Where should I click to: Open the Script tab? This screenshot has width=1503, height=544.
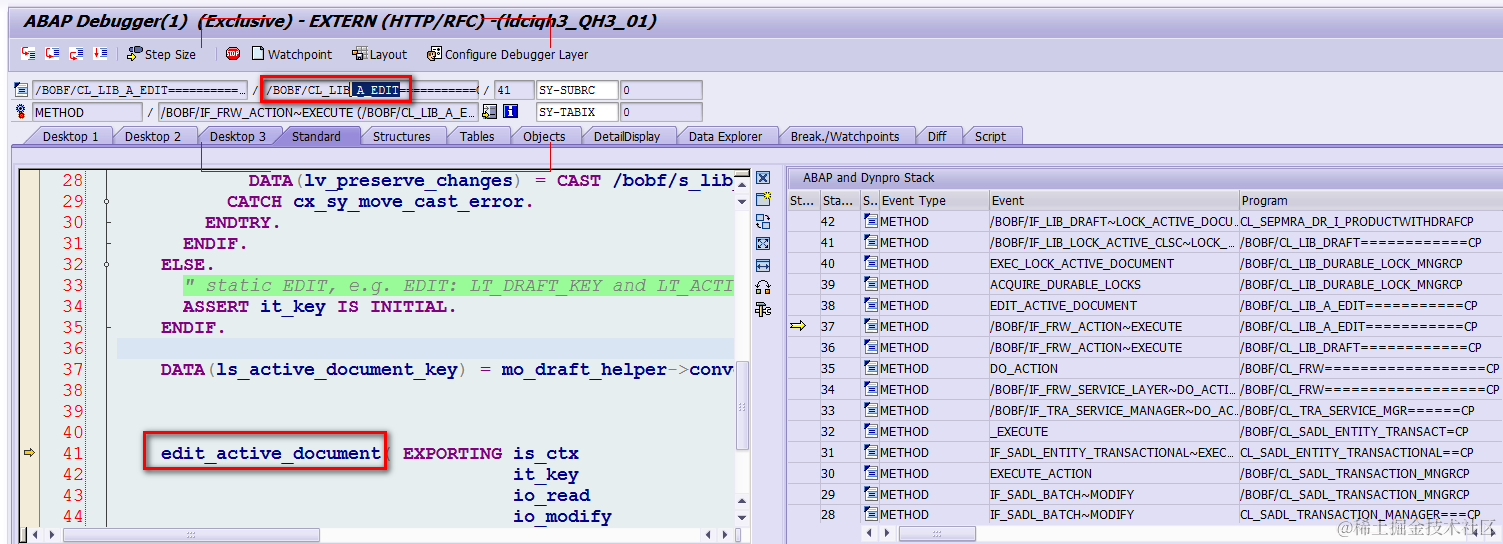pos(991,136)
